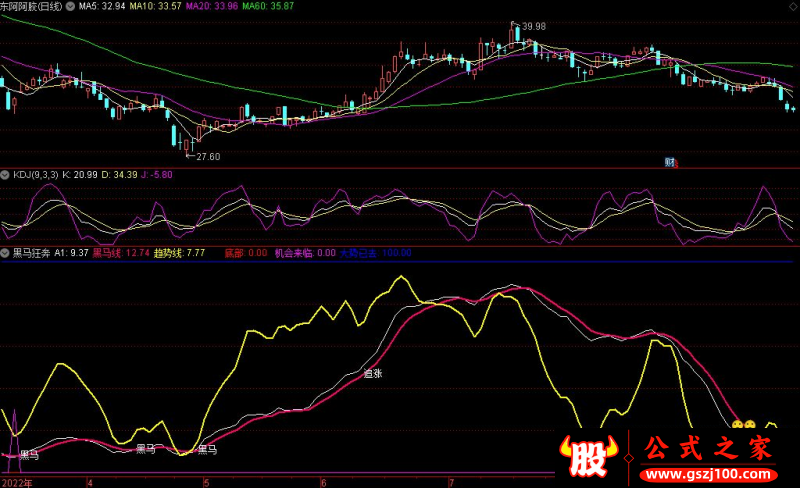800x488 pixels.
Task: Click the month 5 timeline marker
Action: (x=206, y=483)
